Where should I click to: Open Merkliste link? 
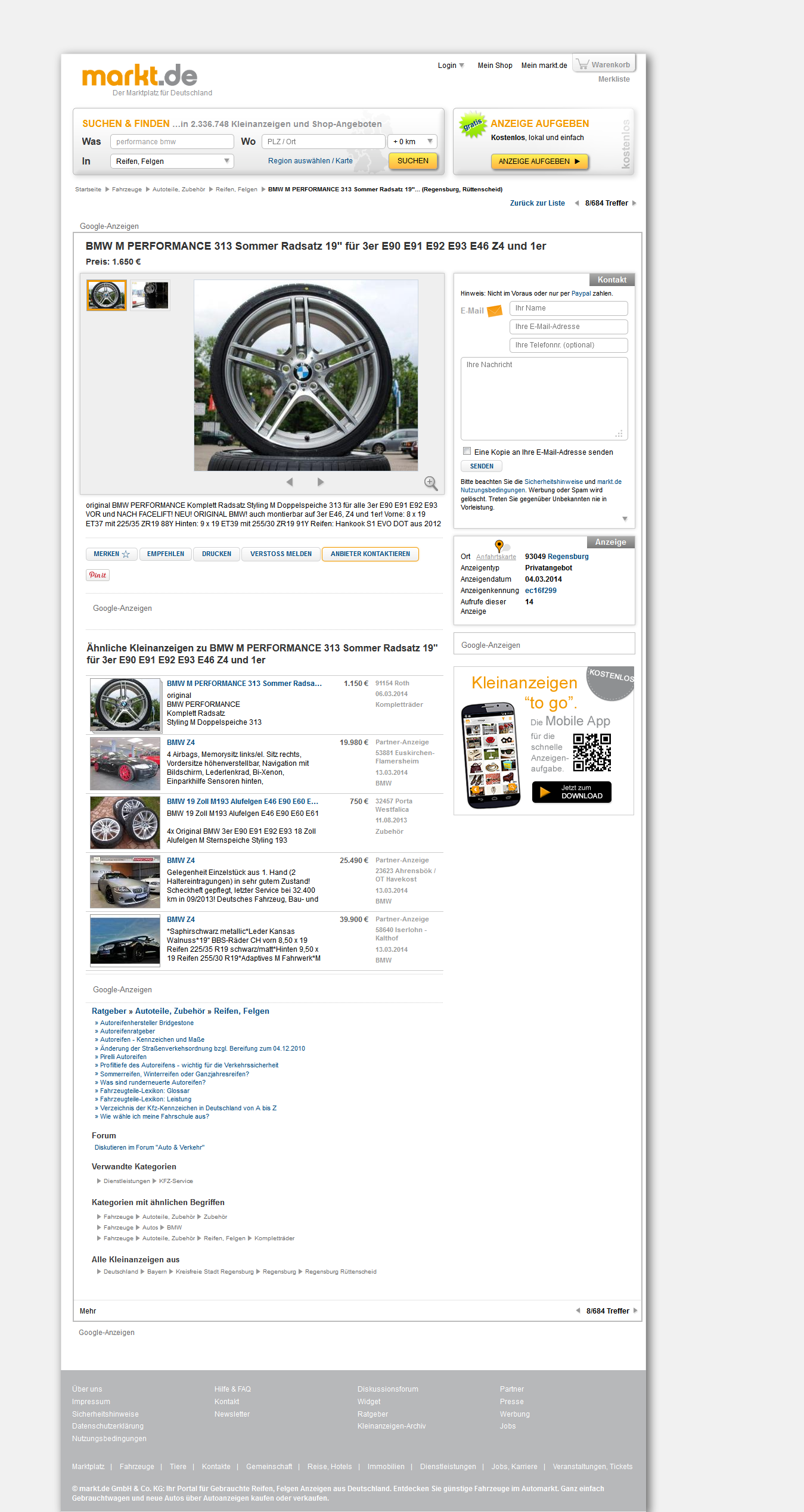(x=614, y=79)
